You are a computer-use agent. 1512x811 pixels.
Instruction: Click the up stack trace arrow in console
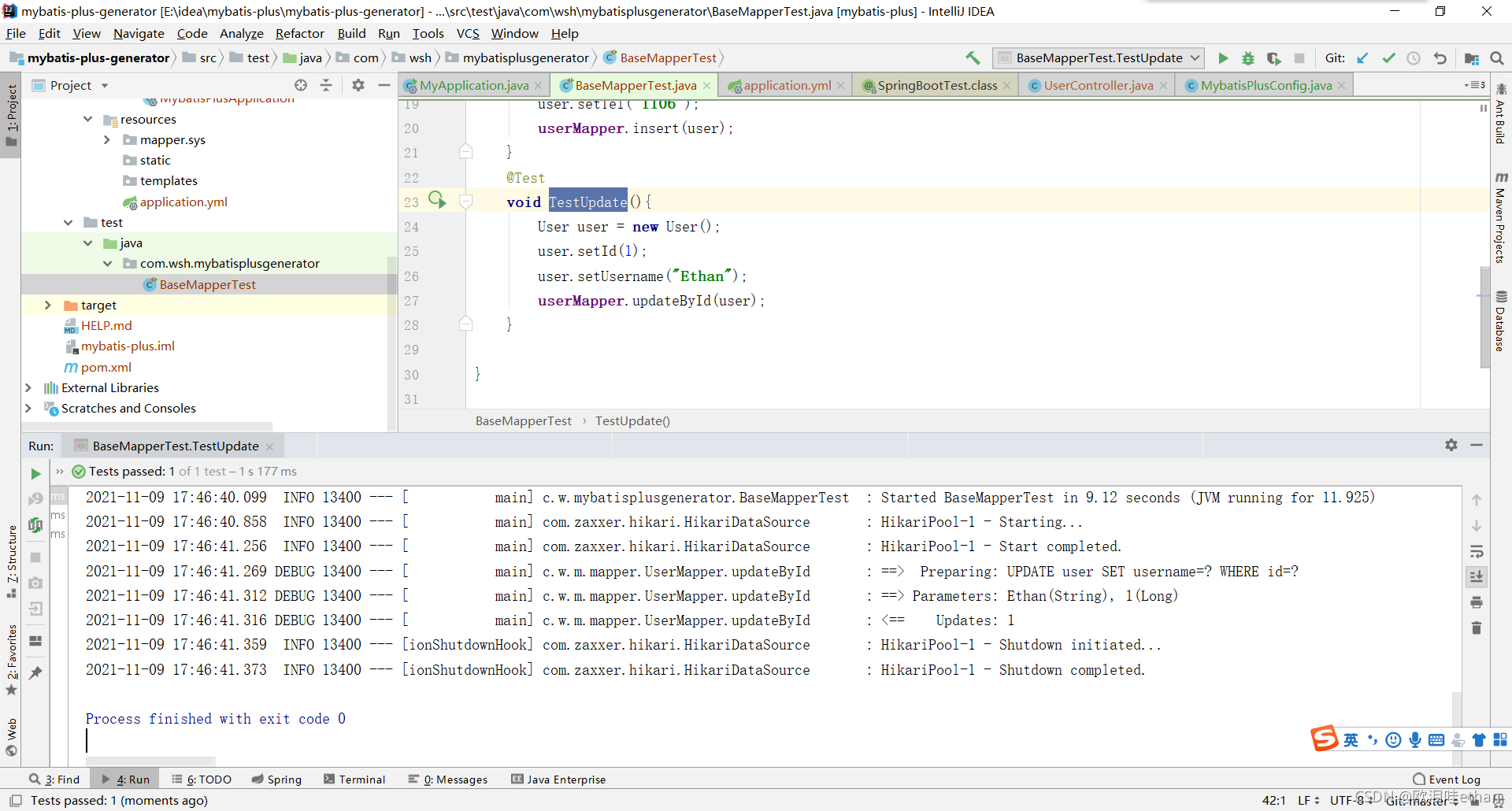pyautogui.click(x=1477, y=499)
